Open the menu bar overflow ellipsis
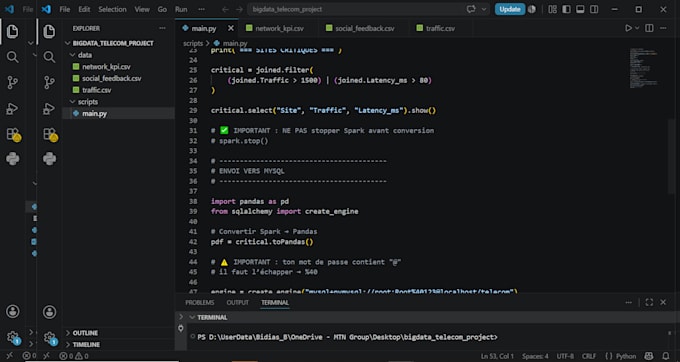The height and width of the screenshot is (362, 680). pyautogui.click(x=201, y=9)
